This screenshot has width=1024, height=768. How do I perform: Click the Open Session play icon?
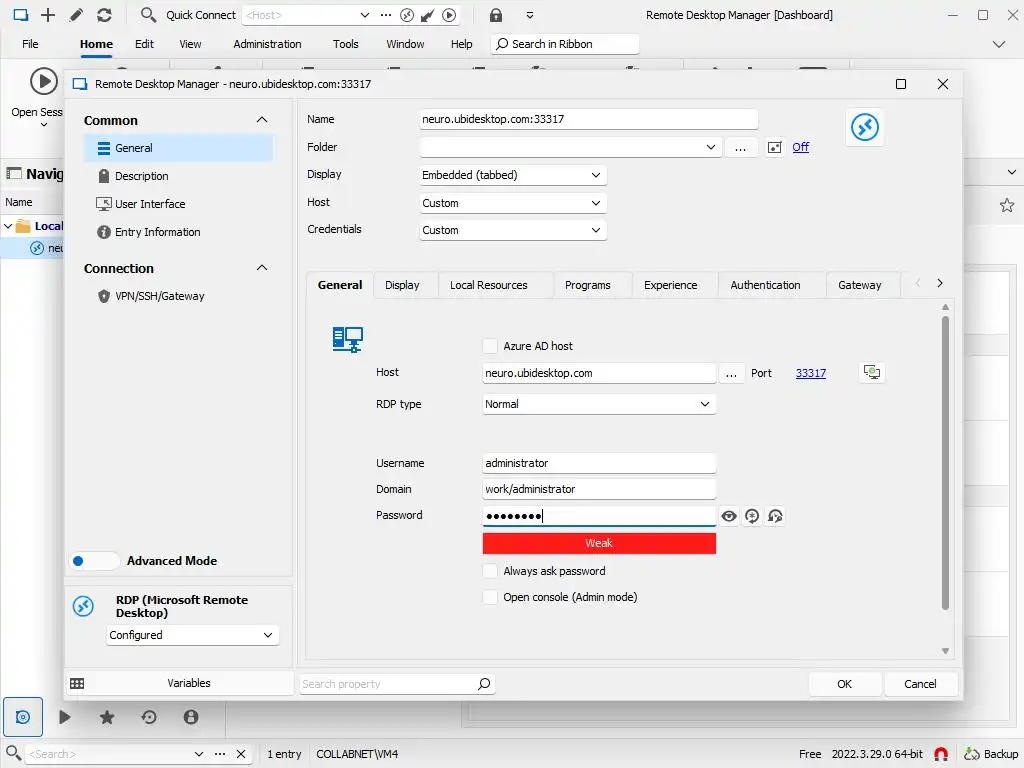pyautogui.click(x=44, y=82)
